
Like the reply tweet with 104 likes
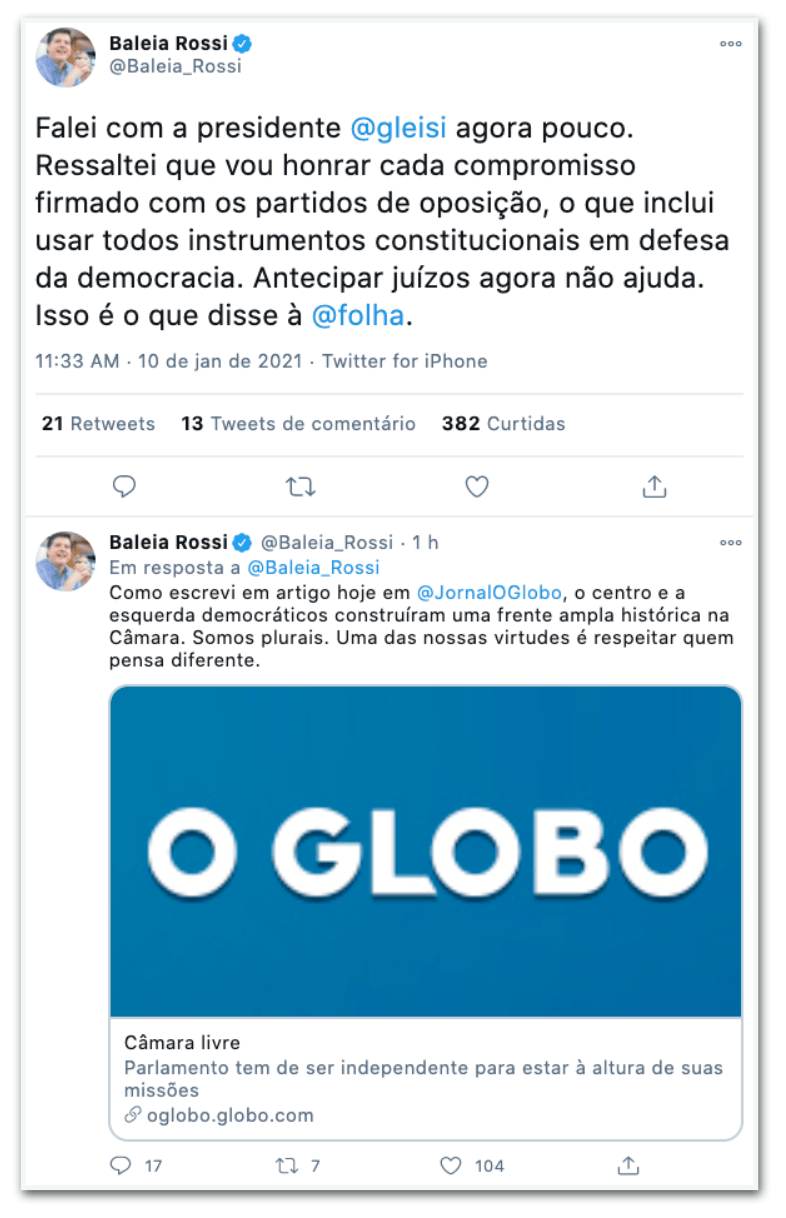click(473, 1166)
